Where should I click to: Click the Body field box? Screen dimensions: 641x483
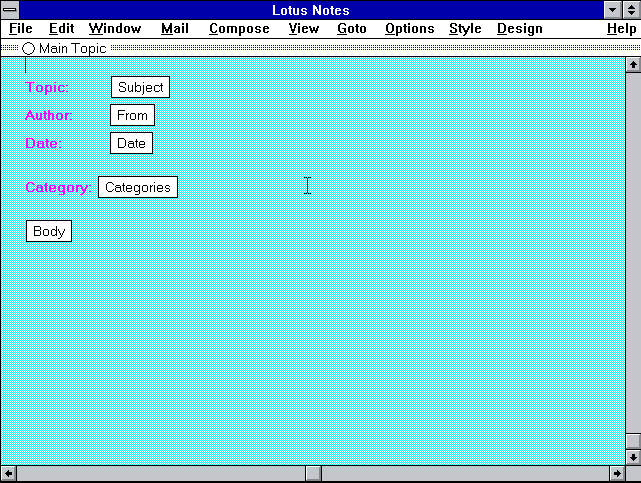[49, 231]
